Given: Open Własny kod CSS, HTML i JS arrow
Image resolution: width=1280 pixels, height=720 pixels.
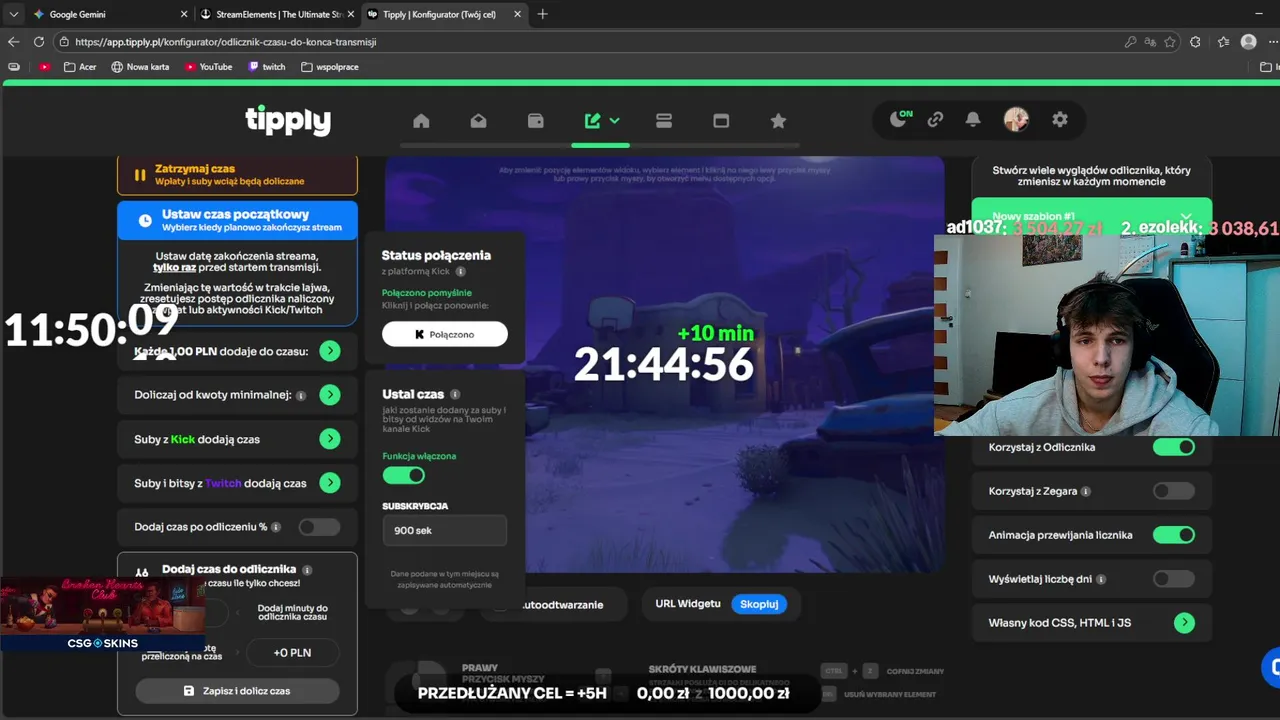Looking at the screenshot, I should click(x=1184, y=623).
